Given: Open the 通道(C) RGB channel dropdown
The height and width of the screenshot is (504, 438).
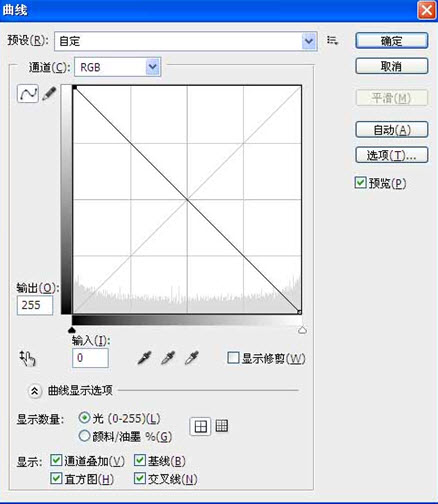Looking at the screenshot, I should click(x=118, y=67).
